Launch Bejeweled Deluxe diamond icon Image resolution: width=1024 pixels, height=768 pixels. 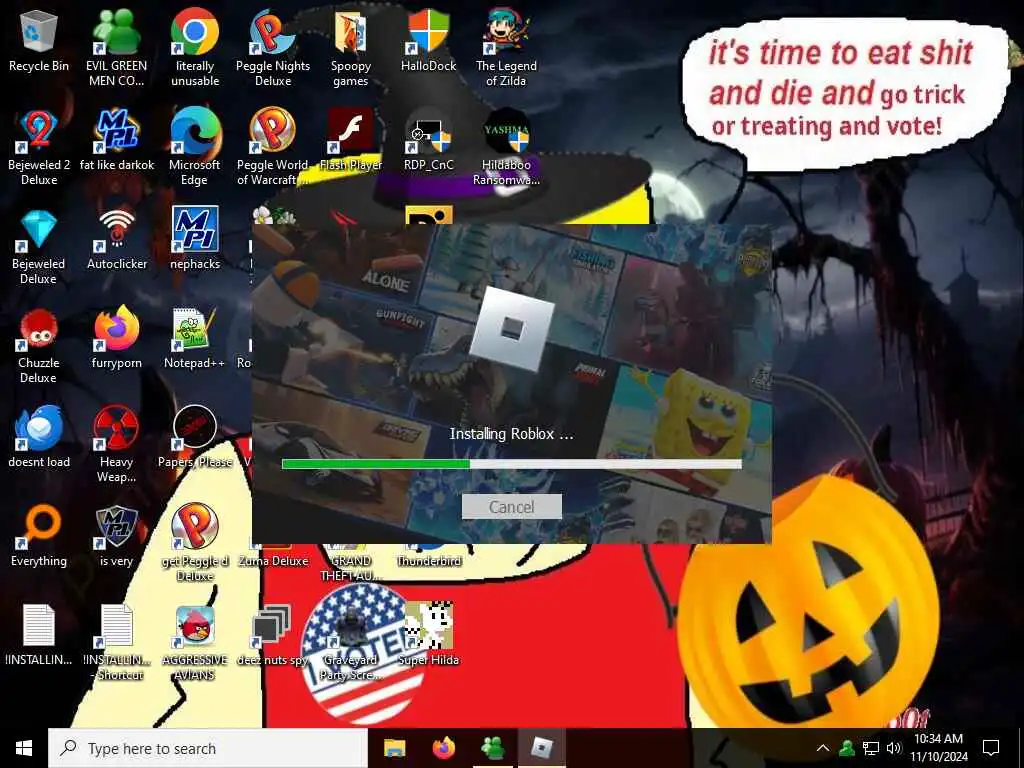click(x=39, y=246)
